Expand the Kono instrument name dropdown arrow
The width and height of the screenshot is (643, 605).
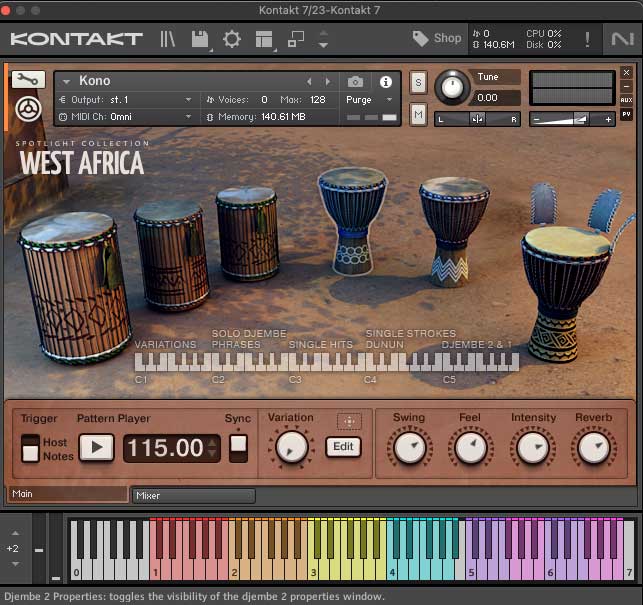coord(66,82)
